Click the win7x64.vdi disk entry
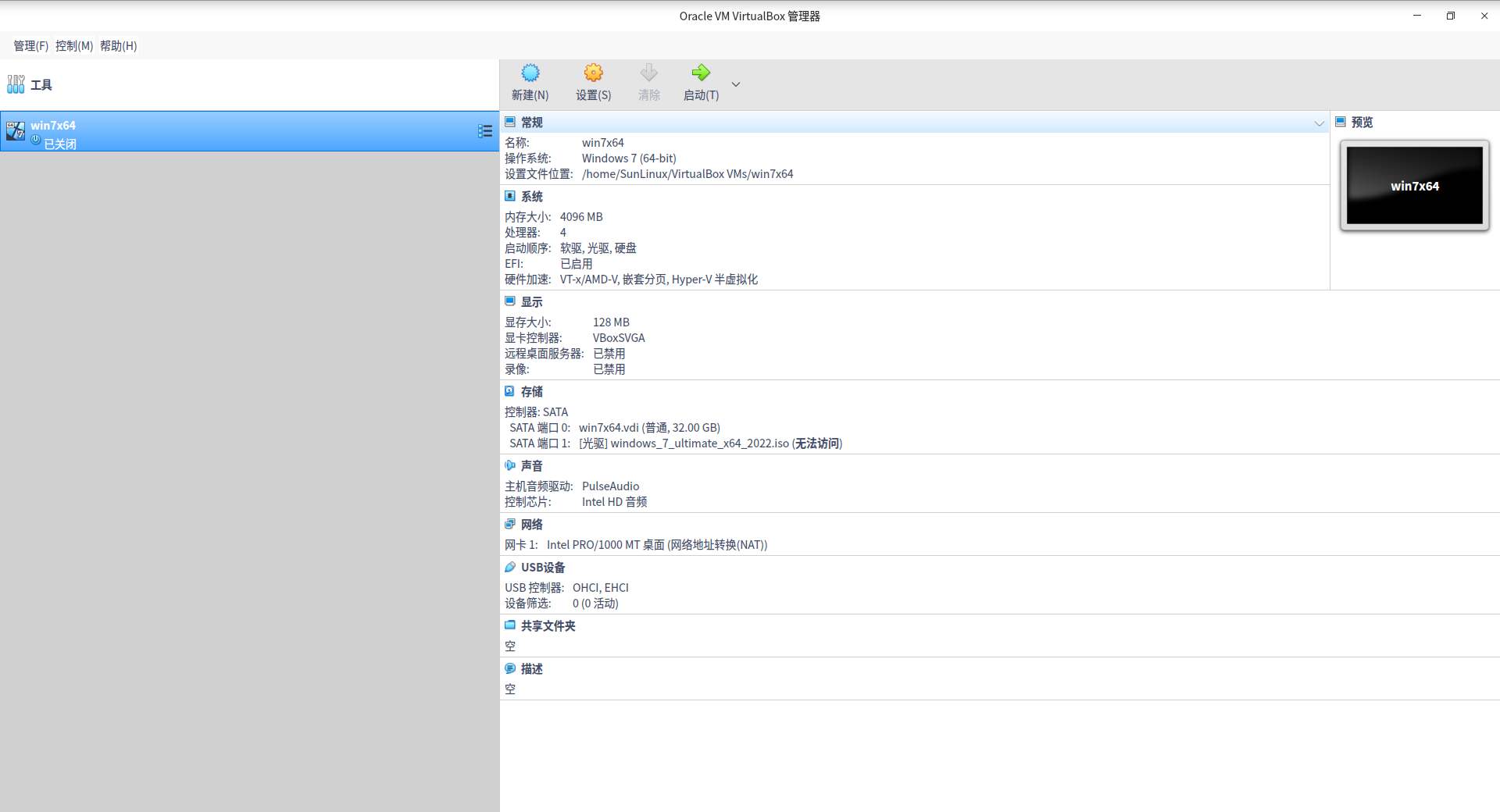Image resolution: width=1500 pixels, height=812 pixels. 649,428
